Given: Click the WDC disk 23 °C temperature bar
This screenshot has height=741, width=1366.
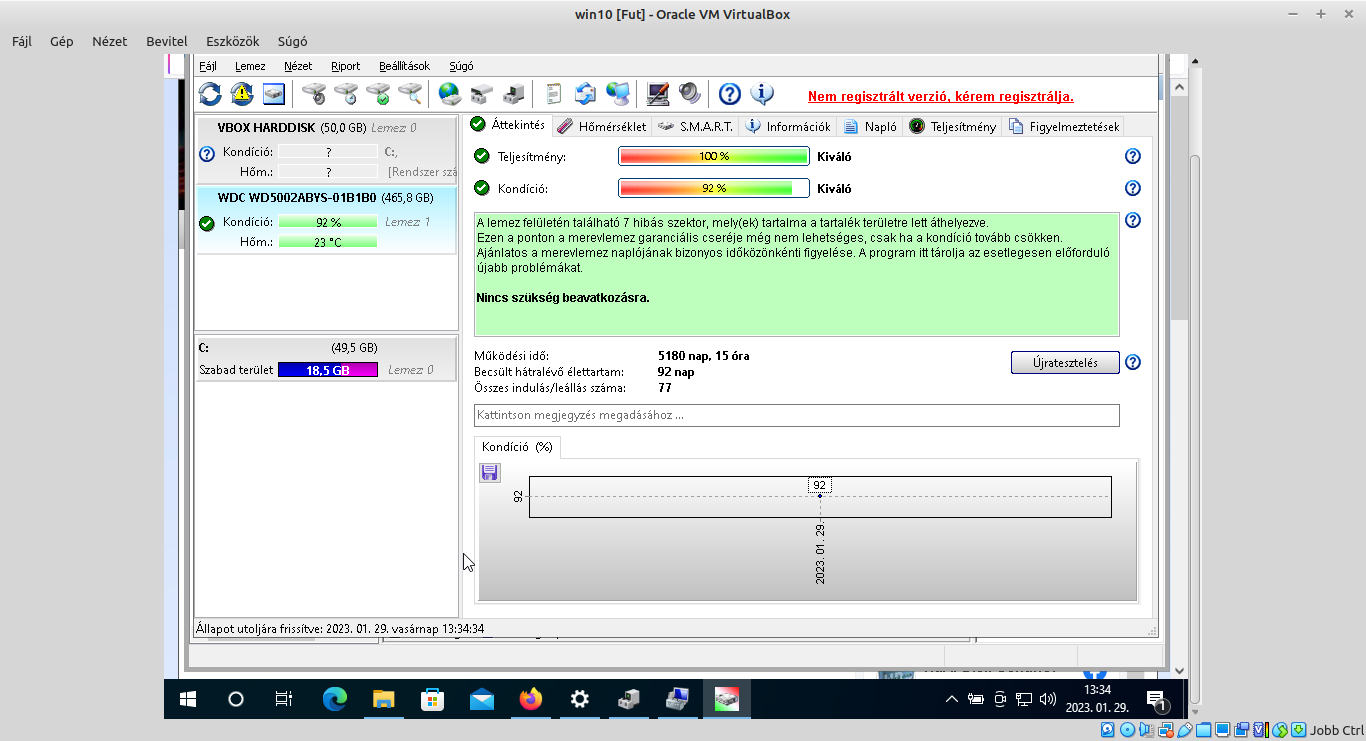Looking at the screenshot, I should 328,242.
